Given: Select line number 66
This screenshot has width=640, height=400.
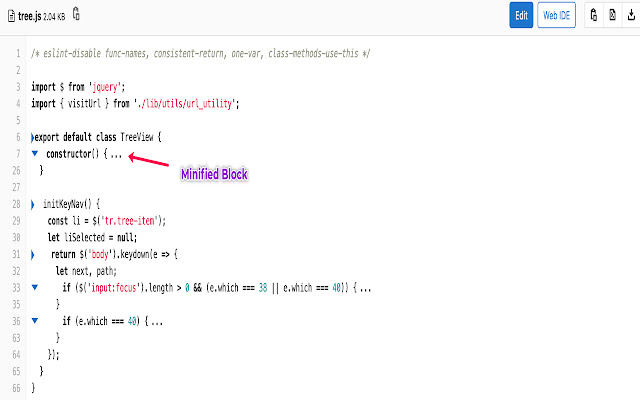Looking at the screenshot, I should click(x=16, y=388).
